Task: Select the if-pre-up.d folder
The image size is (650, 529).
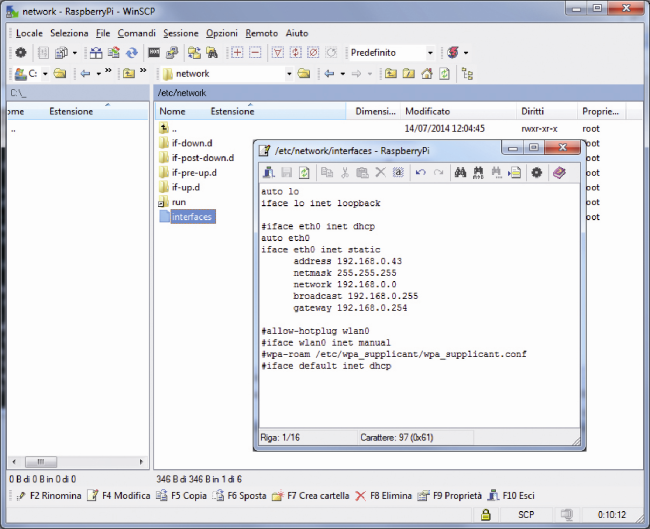Action: [193, 172]
